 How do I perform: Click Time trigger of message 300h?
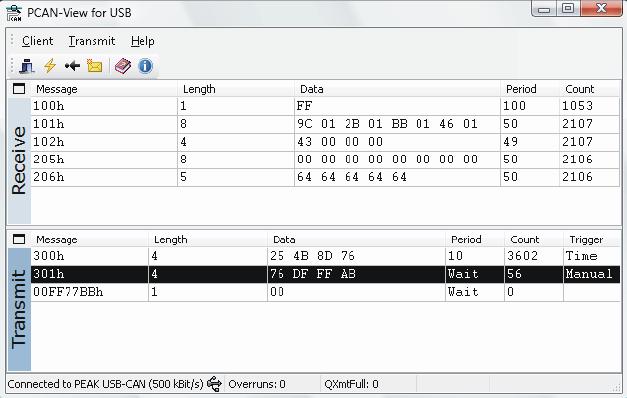[x=581, y=256]
